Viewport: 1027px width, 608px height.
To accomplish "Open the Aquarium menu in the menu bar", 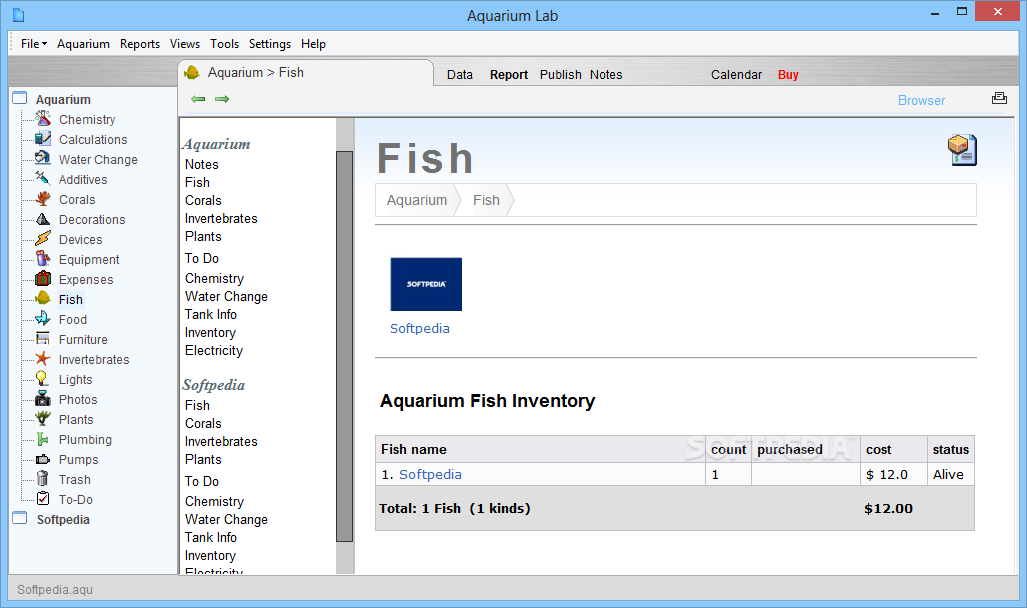I will pyautogui.click(x=83, y=44).
